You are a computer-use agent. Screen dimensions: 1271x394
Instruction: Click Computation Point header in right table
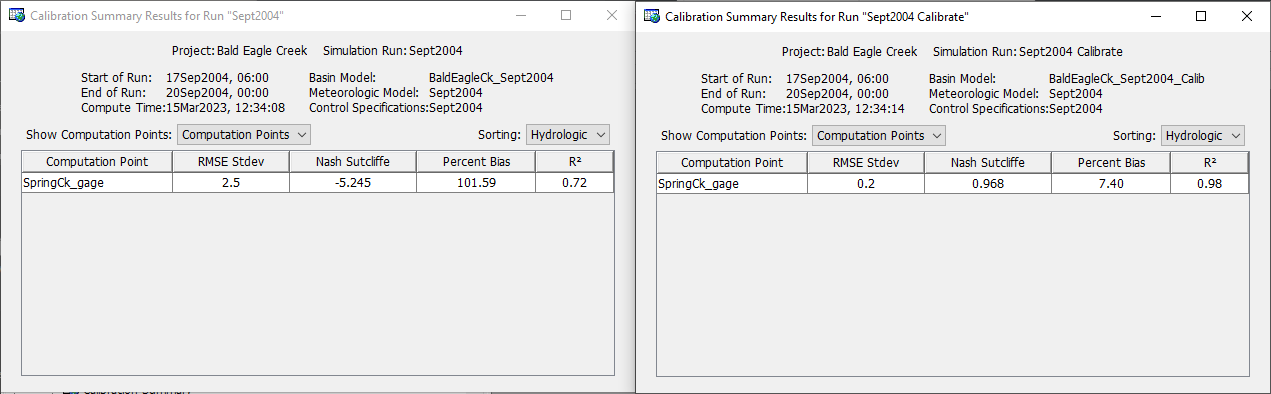coord(732,163)
